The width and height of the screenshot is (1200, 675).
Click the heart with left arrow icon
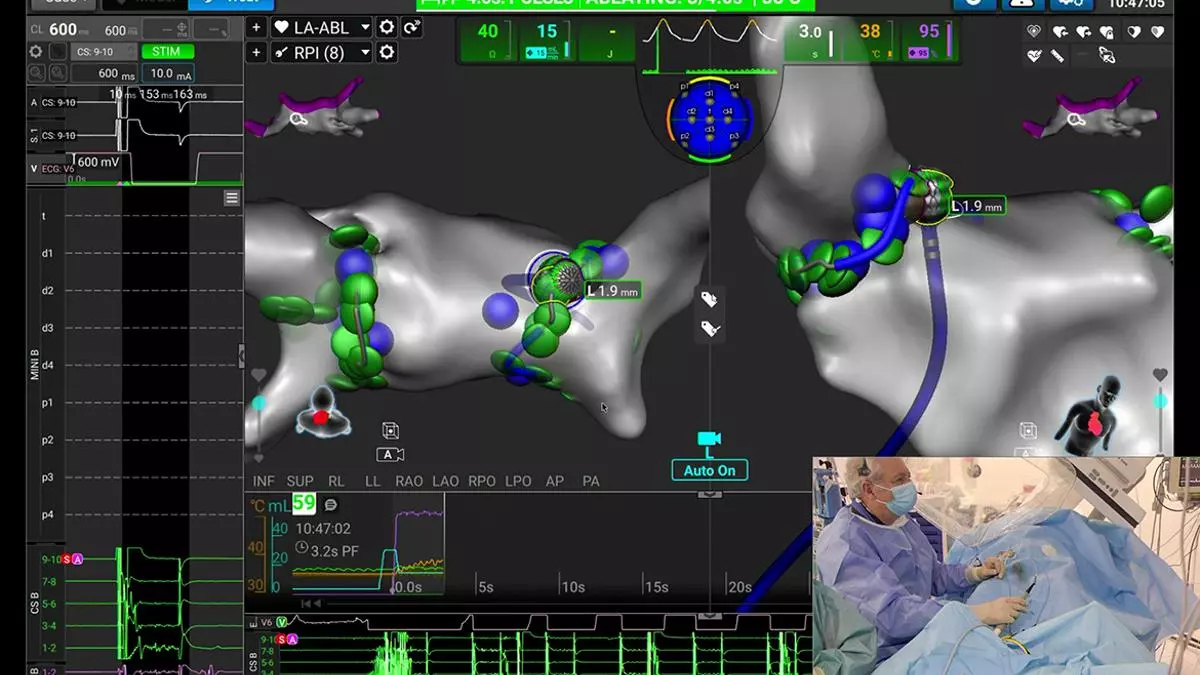[x=1059, y=32]
